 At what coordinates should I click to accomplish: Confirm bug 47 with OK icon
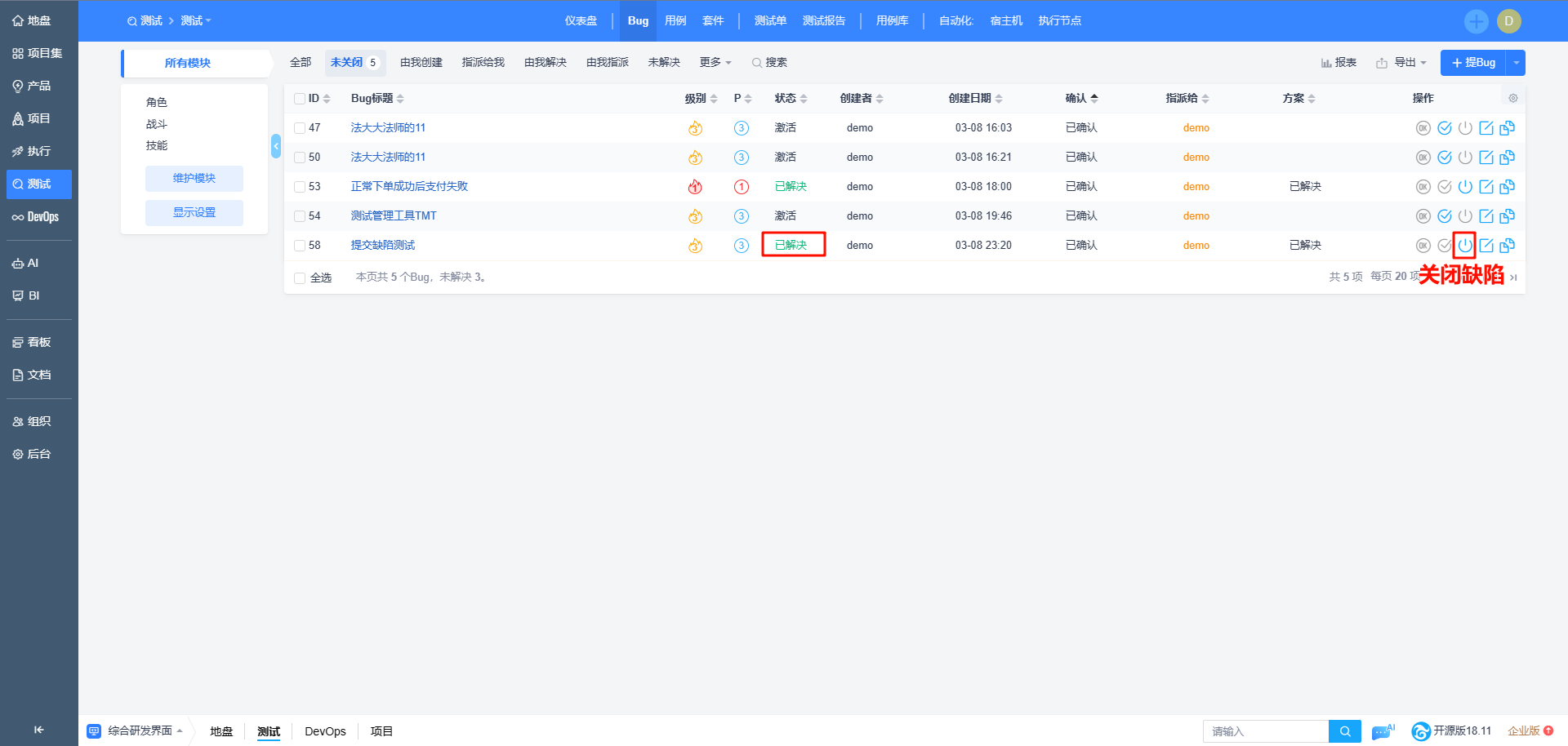1423,128
